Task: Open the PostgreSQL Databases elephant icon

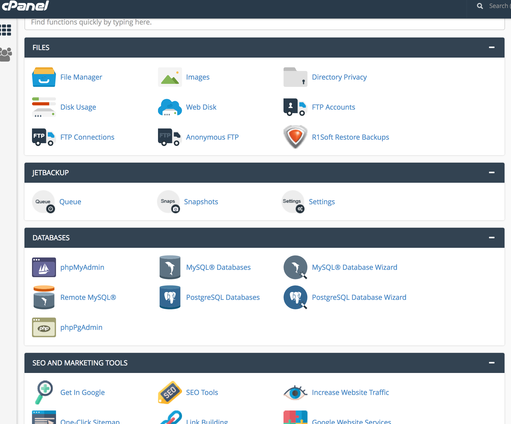Action: pyautogui.click(x=170, y=297)
